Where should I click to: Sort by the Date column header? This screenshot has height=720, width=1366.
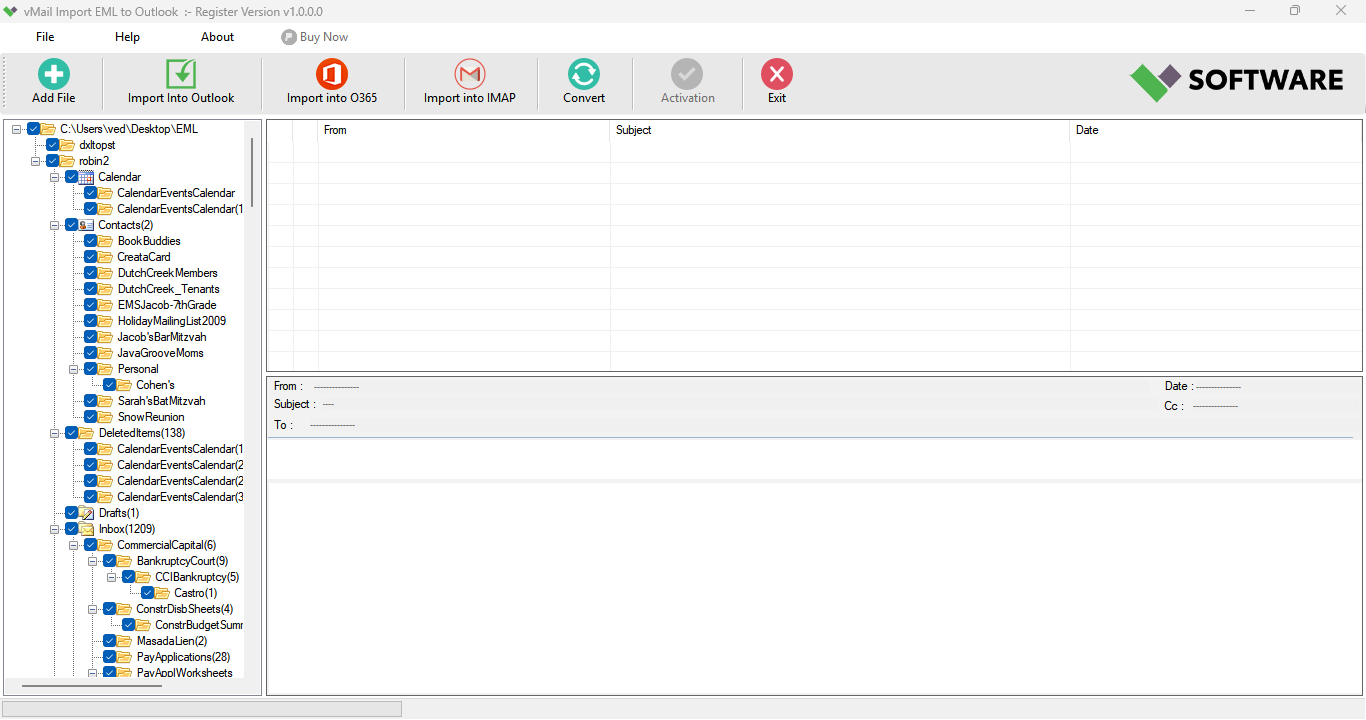click(x=1215, y=130)
